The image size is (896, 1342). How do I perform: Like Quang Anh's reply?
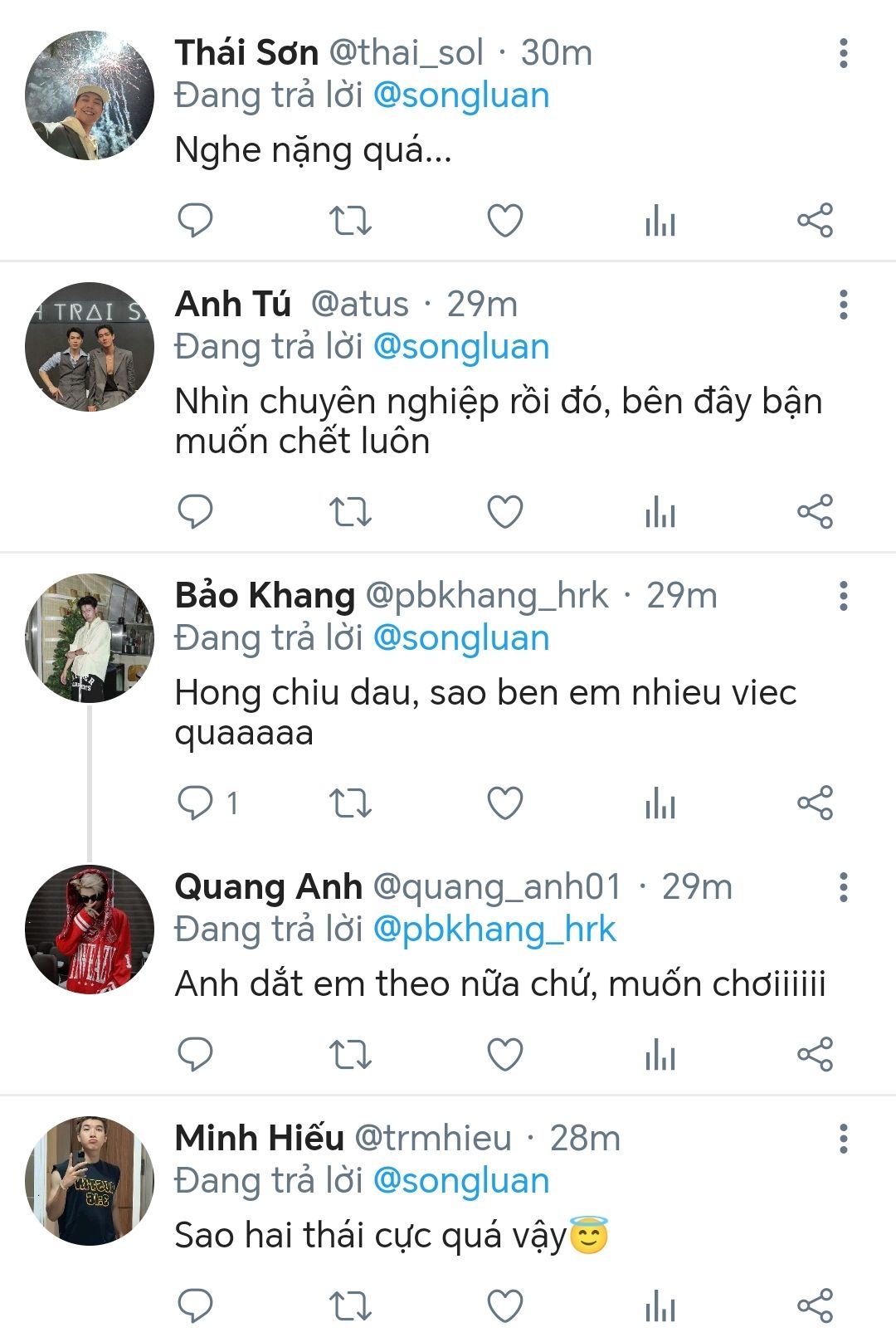click(x=504, y=1055)
